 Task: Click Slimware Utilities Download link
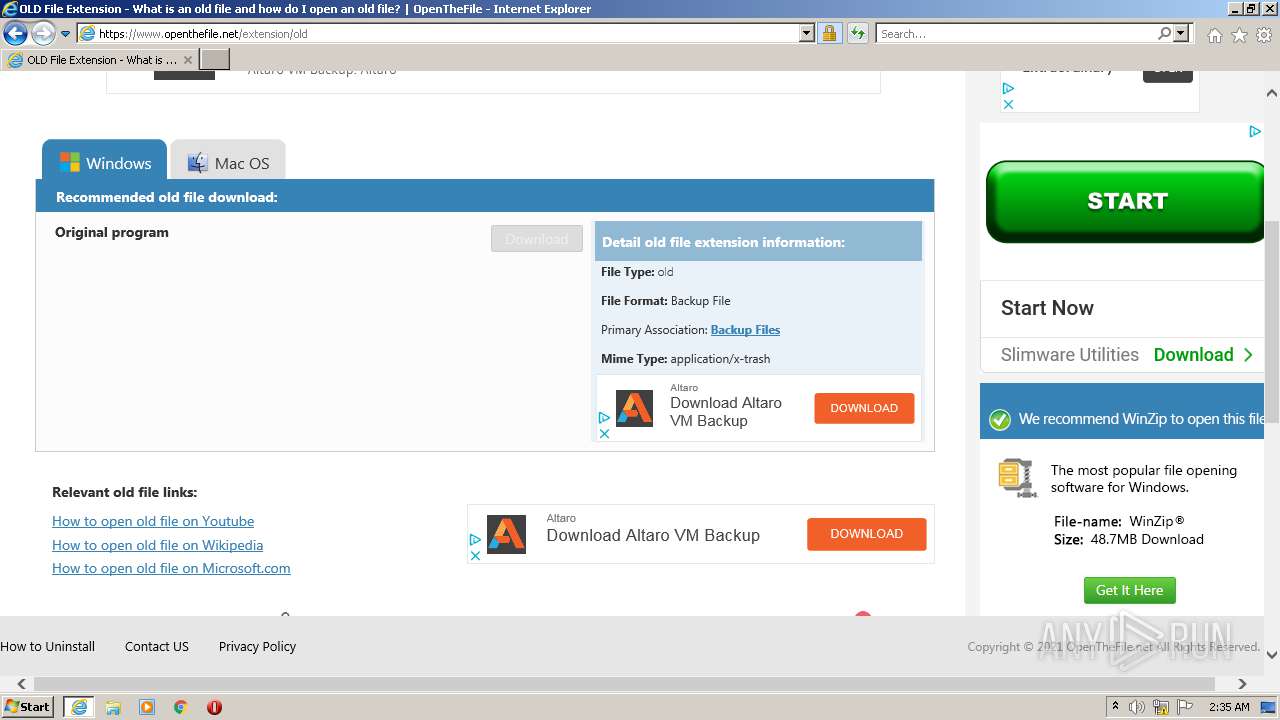1203,355
